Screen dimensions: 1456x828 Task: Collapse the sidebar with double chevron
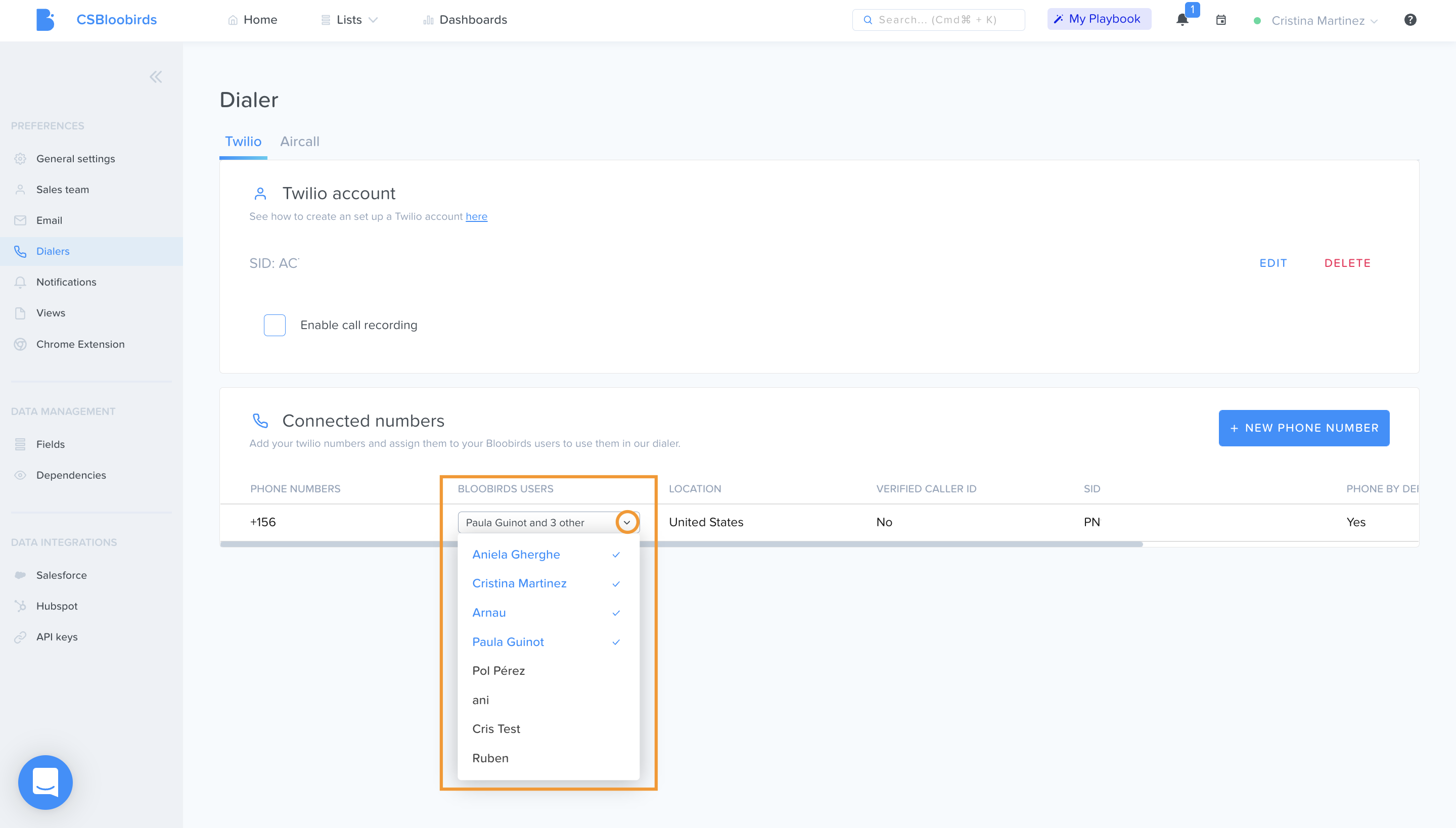[156, 77]
